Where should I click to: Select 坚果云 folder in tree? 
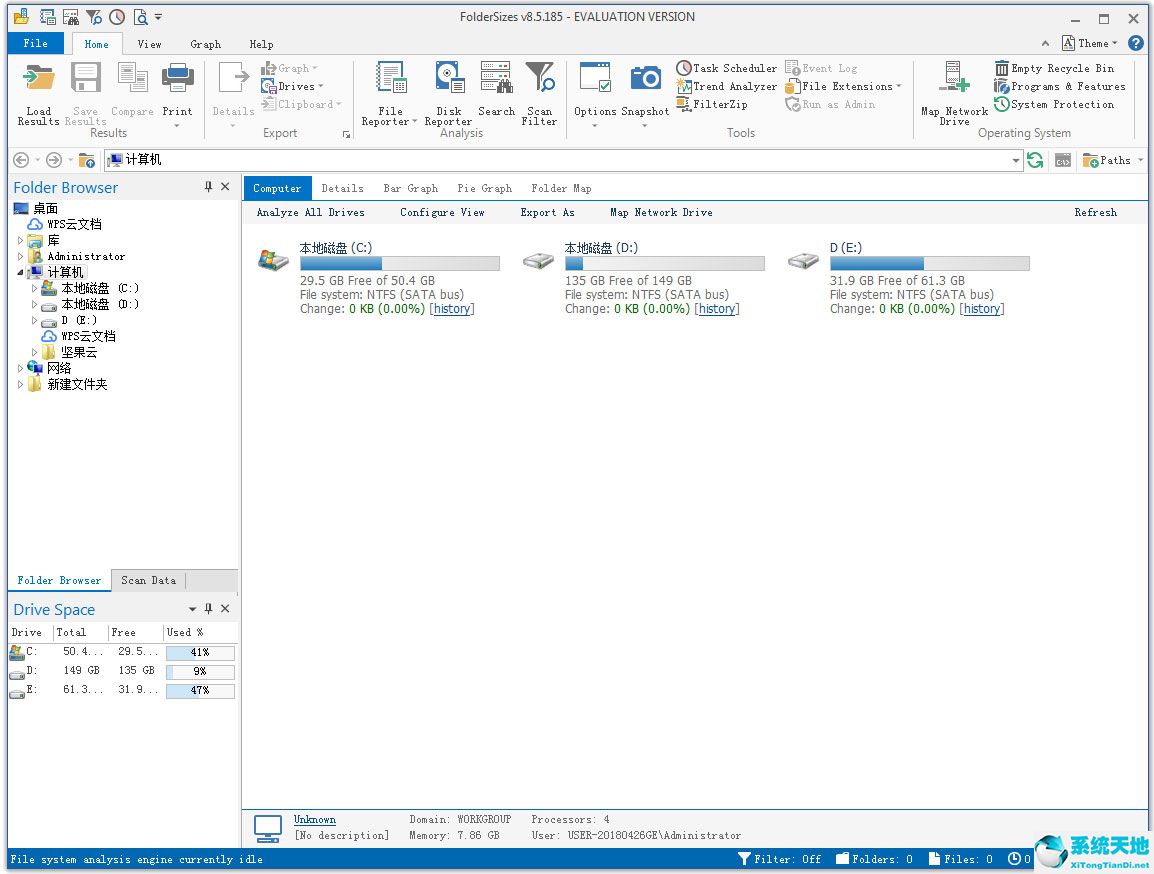pos(79,352)
